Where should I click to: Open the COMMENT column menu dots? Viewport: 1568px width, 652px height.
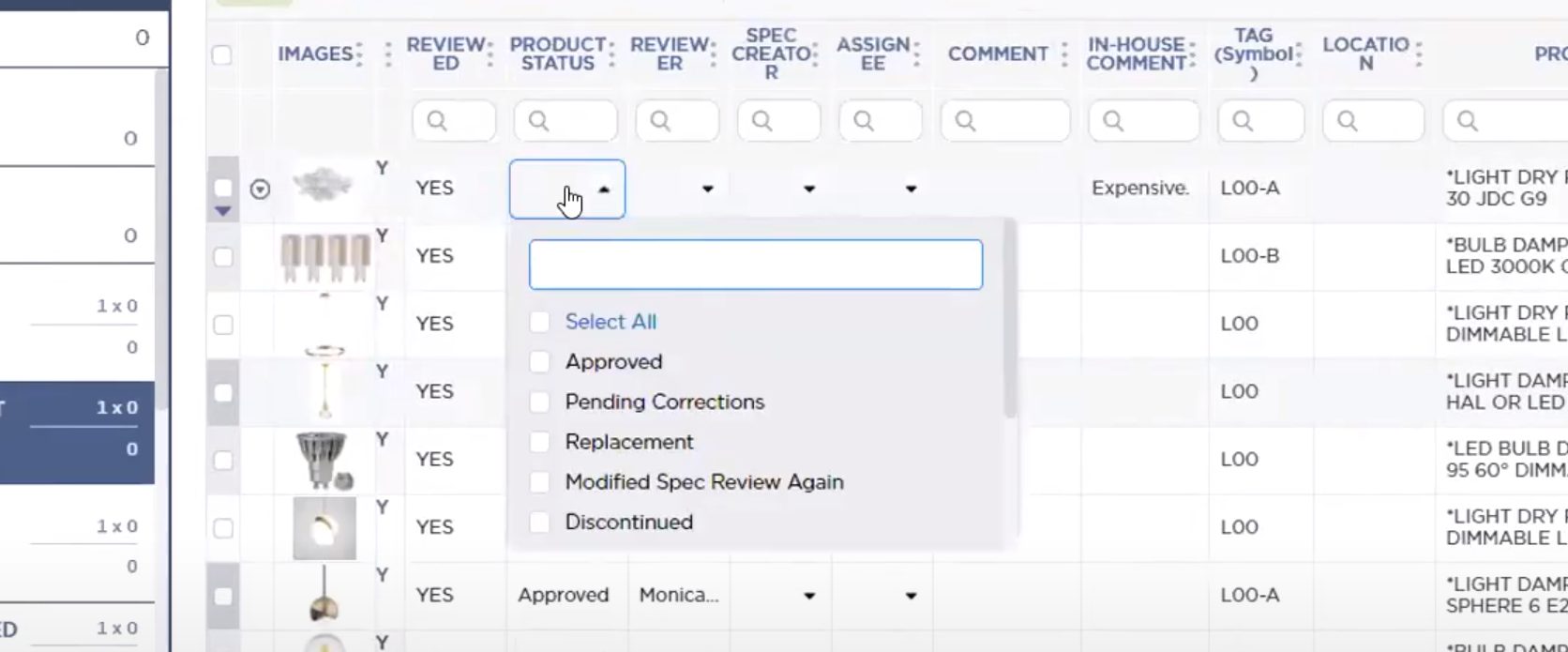tap(1064, 54)
